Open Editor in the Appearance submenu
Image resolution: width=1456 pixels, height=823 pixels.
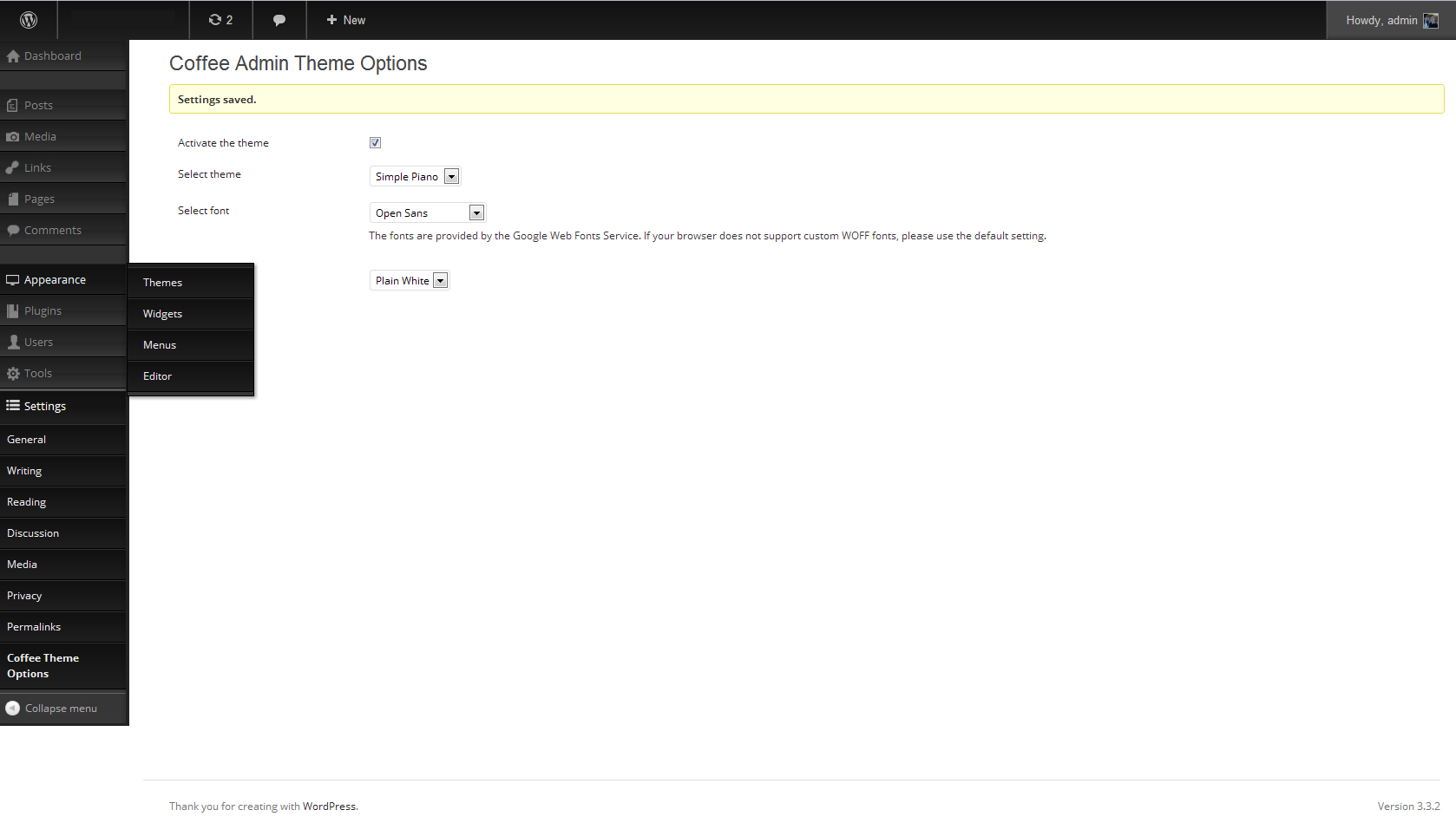[x=158, y=376]
